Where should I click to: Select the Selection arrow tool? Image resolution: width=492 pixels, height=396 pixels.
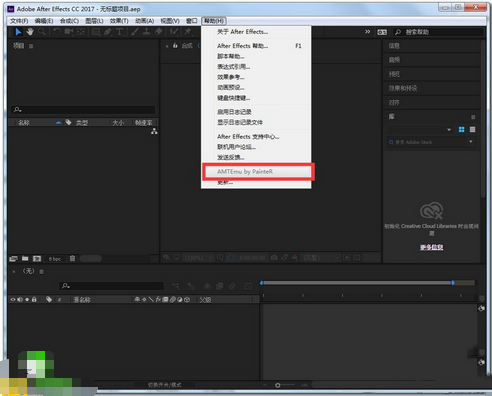click(x=18, y=32)
